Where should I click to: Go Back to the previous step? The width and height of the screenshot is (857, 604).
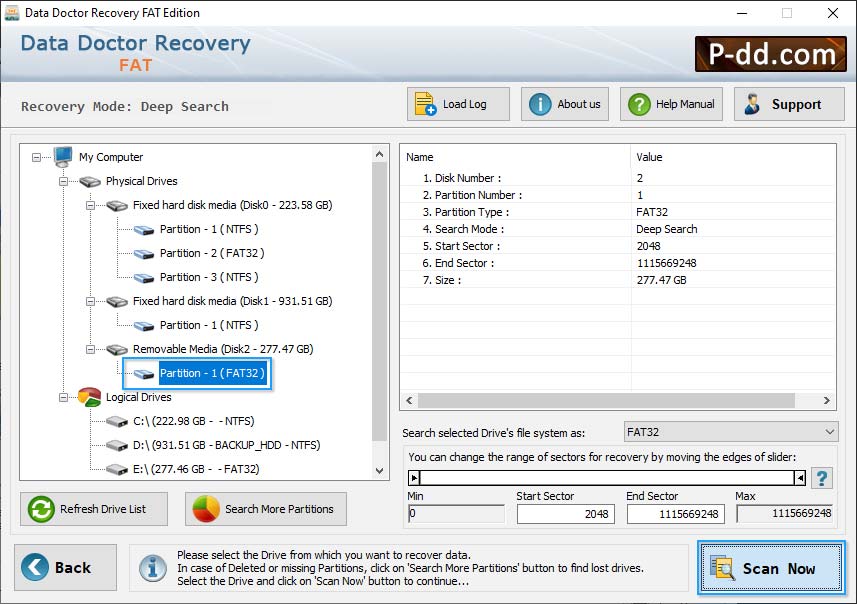click(x=66, y=567)
